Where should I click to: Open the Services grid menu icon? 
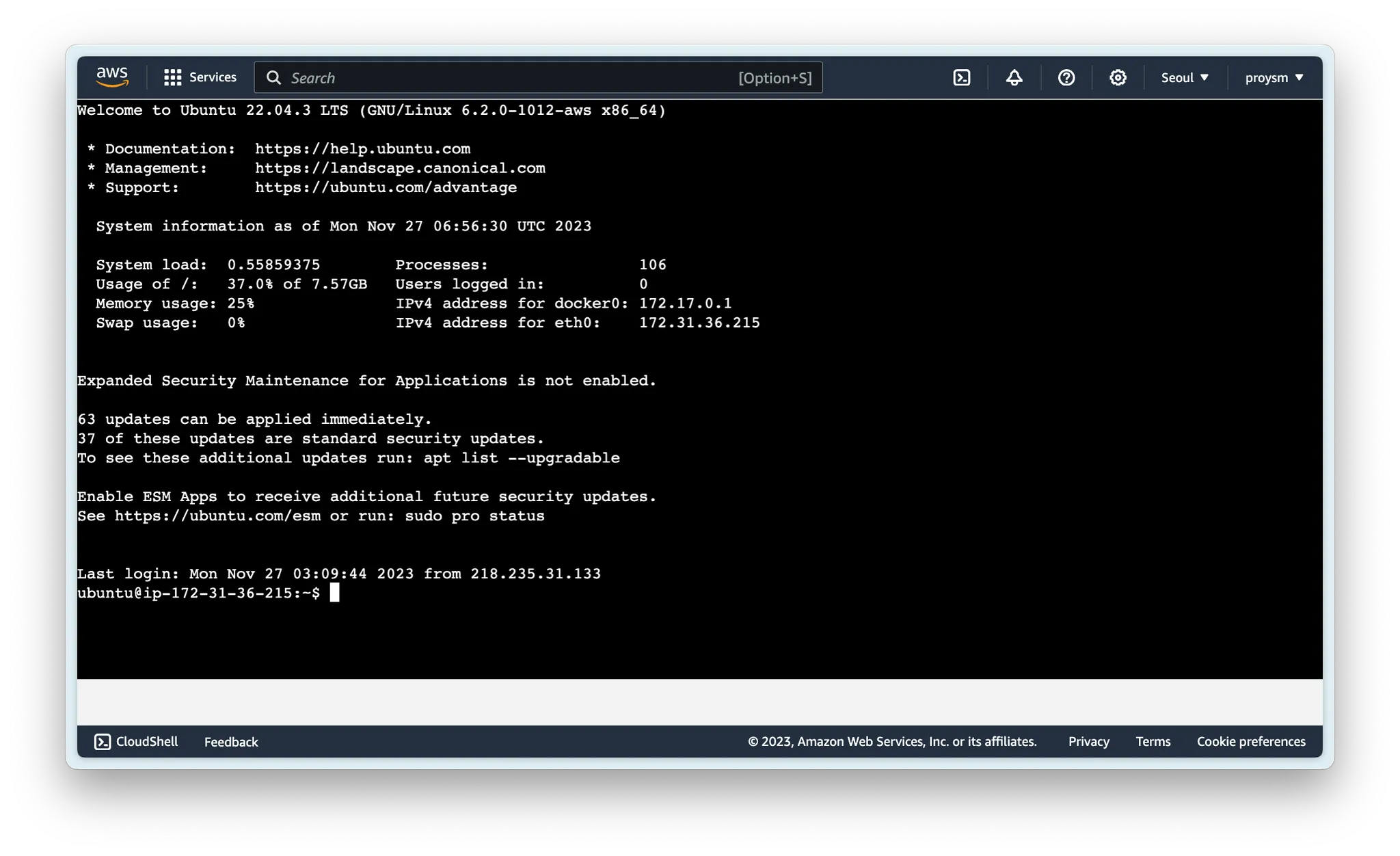[172, 77]
